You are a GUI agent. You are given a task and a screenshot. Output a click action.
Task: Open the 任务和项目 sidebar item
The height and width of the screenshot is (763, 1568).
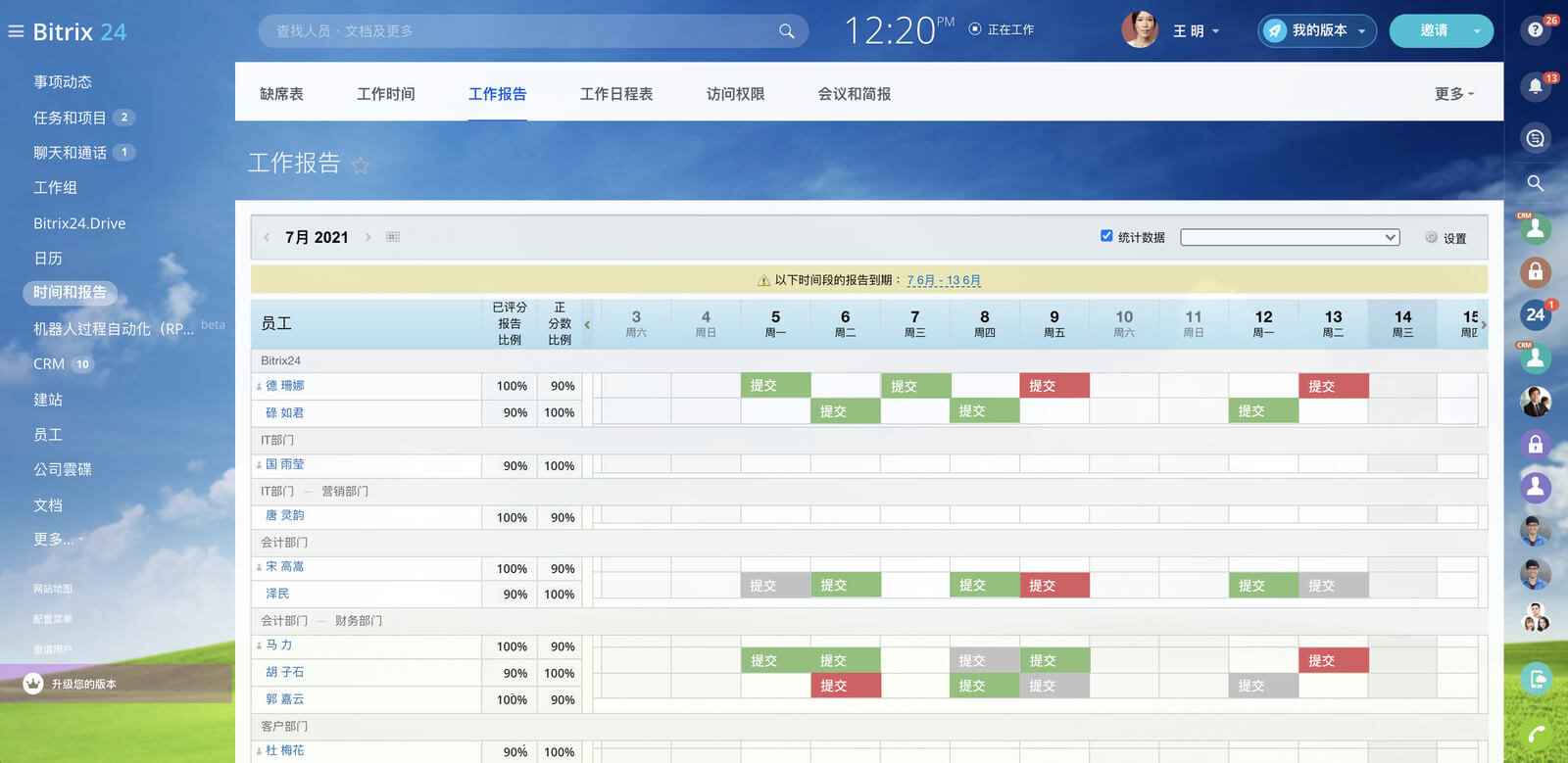70,118
